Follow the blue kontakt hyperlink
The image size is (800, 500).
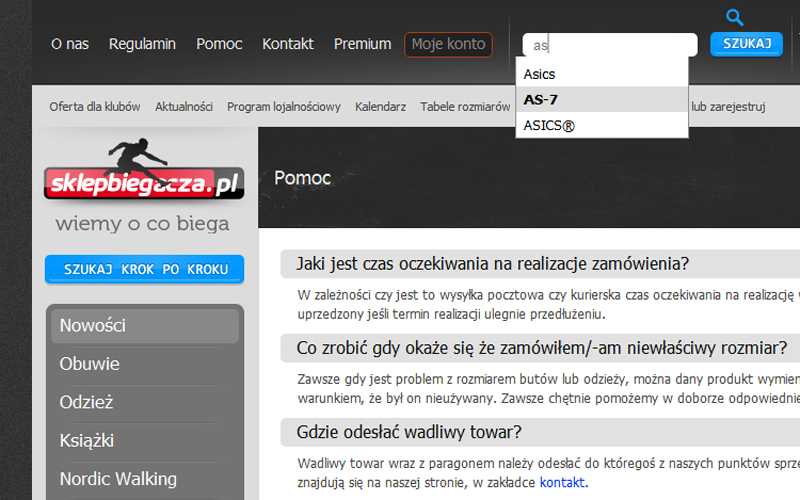pyautogui.click(x=562, y=482)
